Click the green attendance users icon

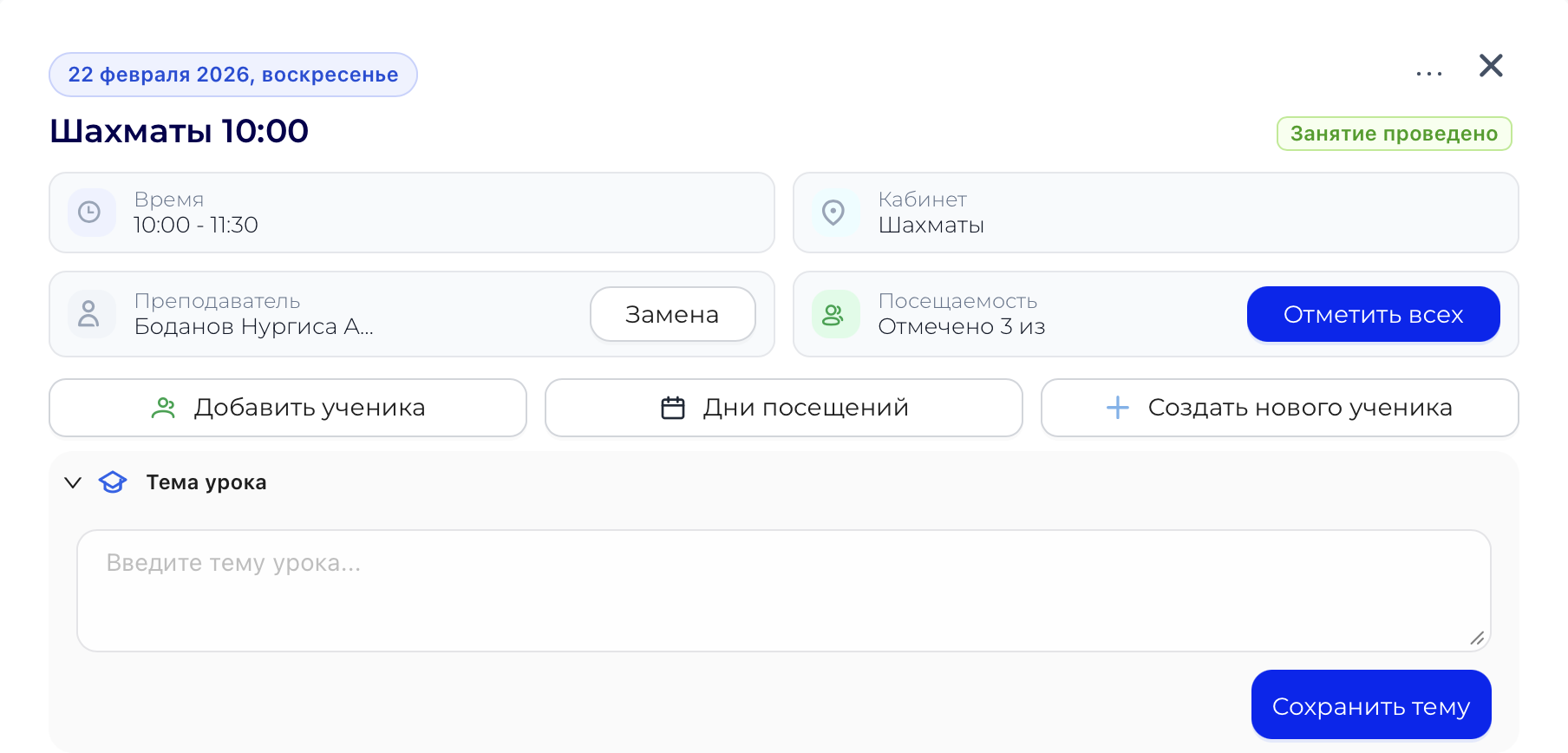[833, 314]
